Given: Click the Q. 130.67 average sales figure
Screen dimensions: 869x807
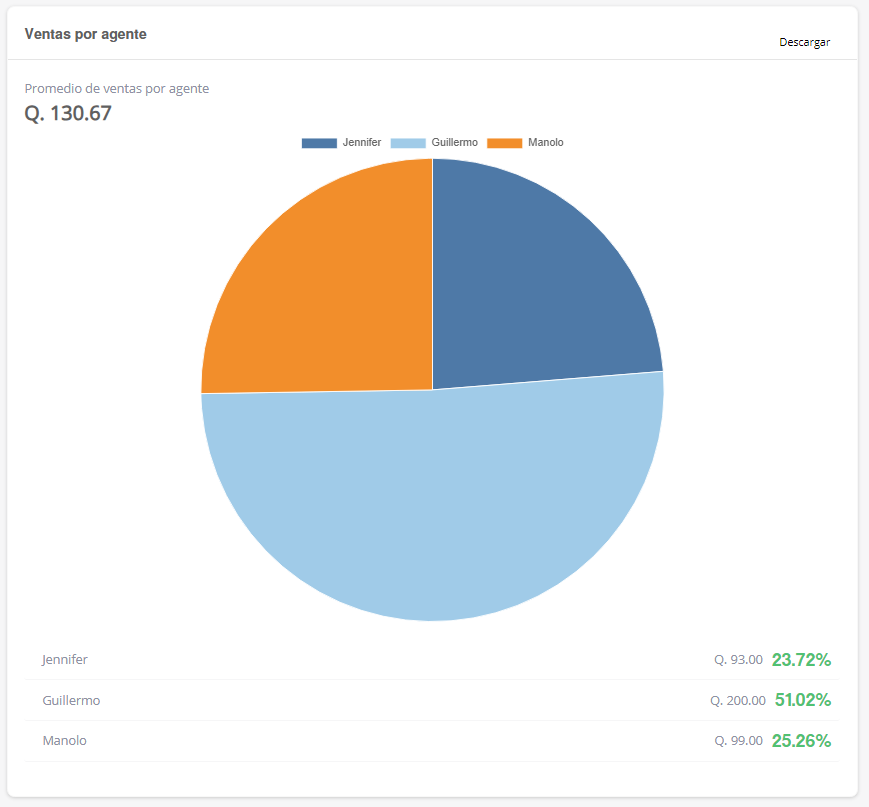Looking at the screenshot, I should [x=68, y=114].
